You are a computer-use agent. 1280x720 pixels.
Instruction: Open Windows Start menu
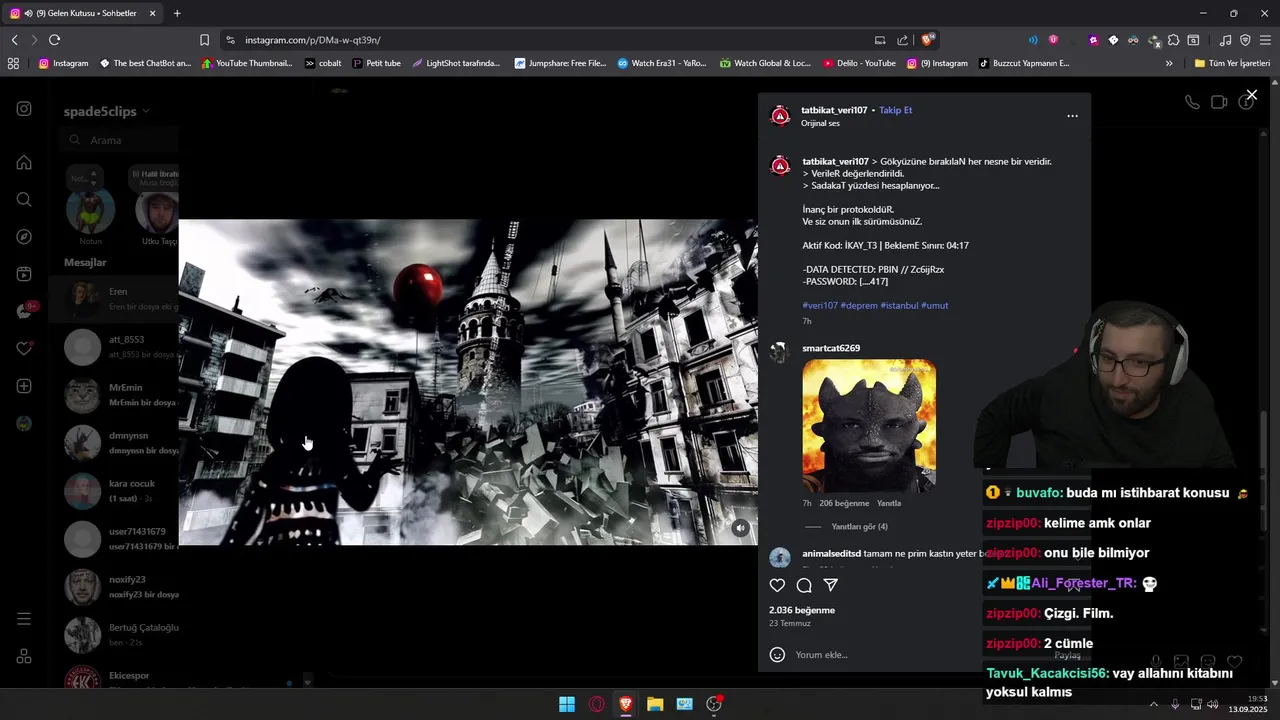(x=567, y=704)
